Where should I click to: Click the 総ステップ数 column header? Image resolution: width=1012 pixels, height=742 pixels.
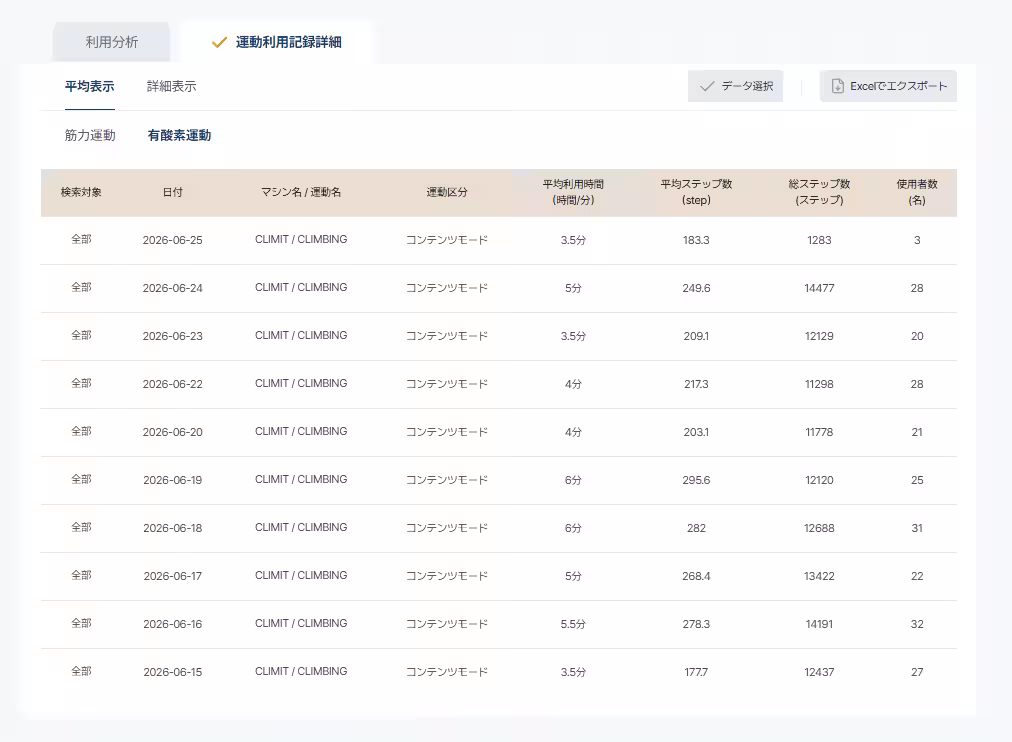coord(819,192)
